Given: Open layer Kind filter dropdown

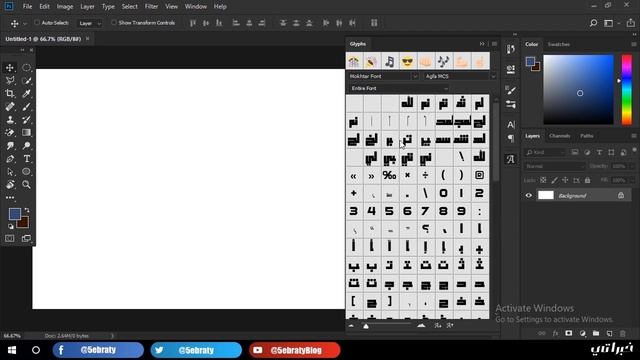Looking at the screenshot, I should (x=545, y=152).
